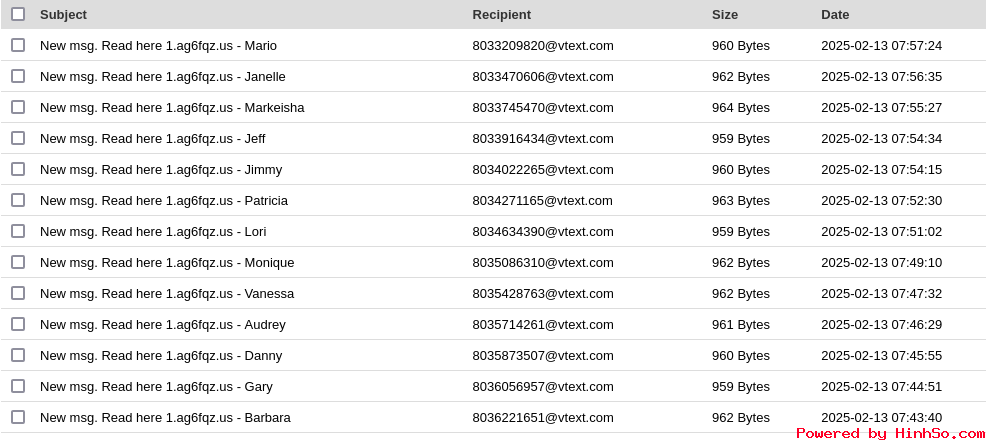Click the Powered by HinhSo.com watermark

[x=890, y=433]
